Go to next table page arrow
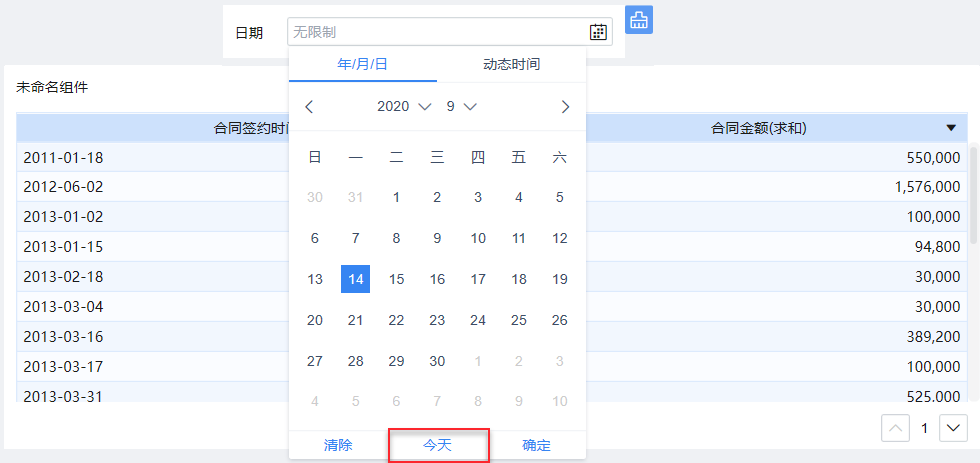Viewport: 980px width, 463px height. pos(953,428)
